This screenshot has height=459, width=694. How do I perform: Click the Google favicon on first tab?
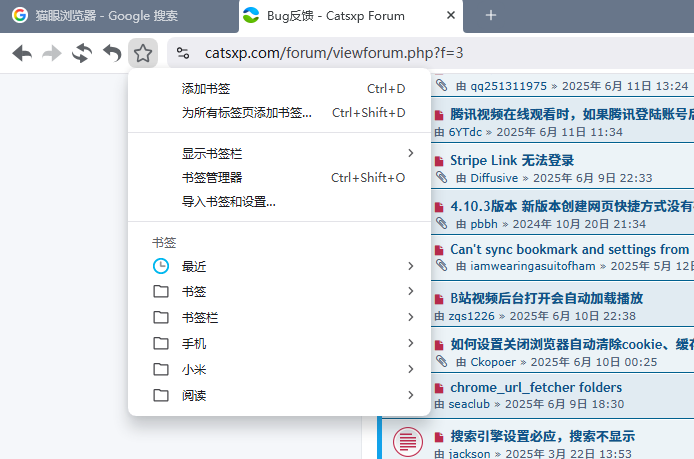point(19,15)
